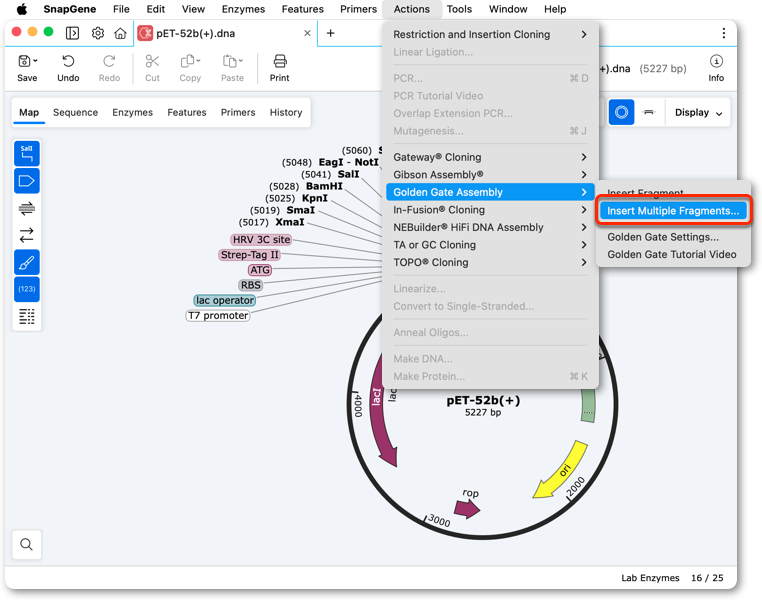762x600 pixels.
Task: Toggle feature colors brush icon
Action: [x=27, y=262]
